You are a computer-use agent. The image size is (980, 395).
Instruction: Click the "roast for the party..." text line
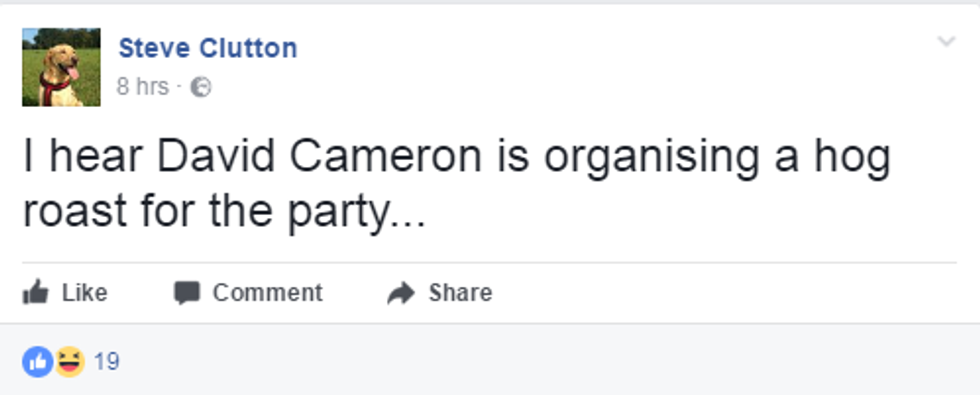click(224, 212)
